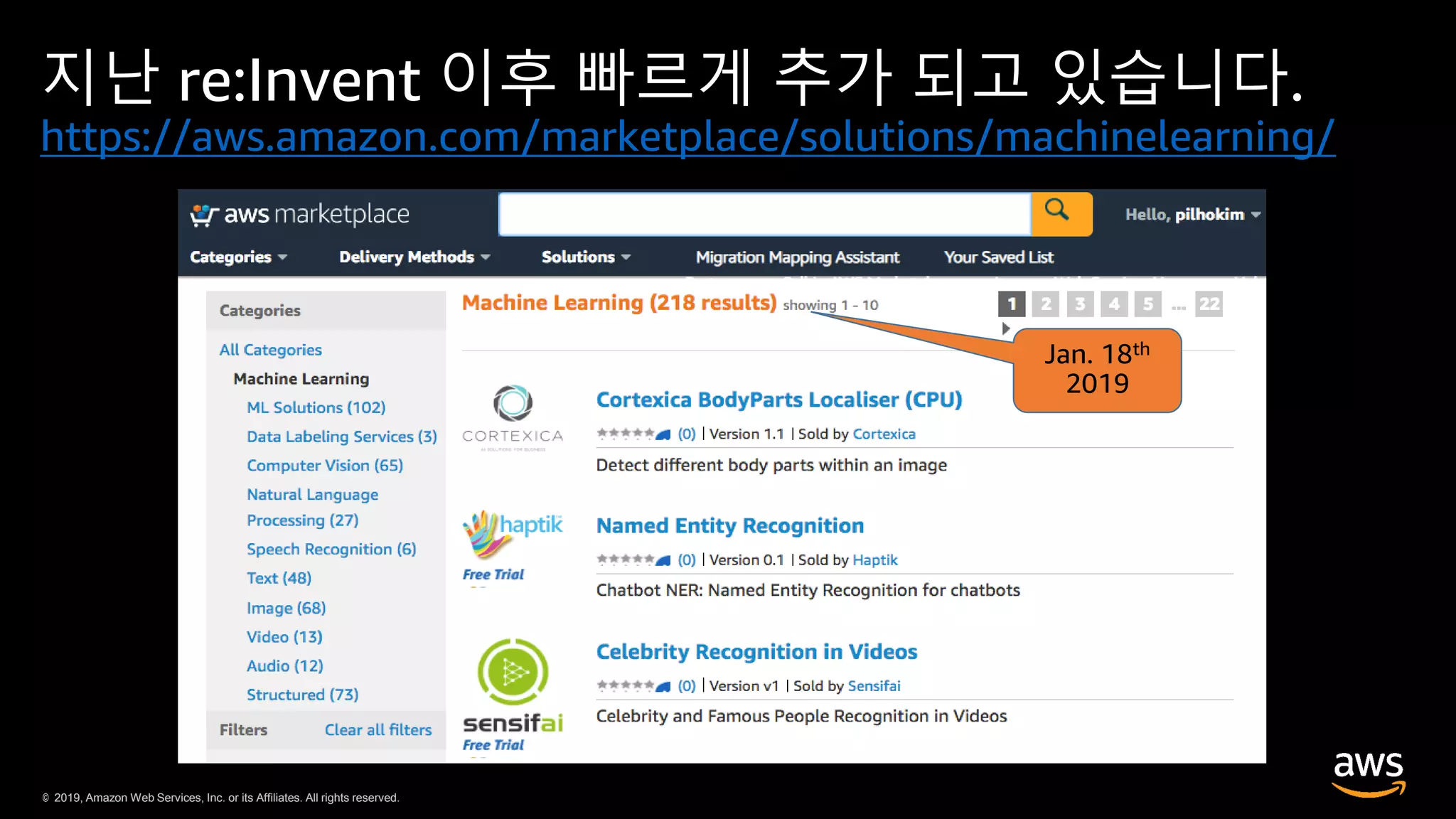
Task: Select Computer Vision (65) category
Action: [x=324, y=466]
